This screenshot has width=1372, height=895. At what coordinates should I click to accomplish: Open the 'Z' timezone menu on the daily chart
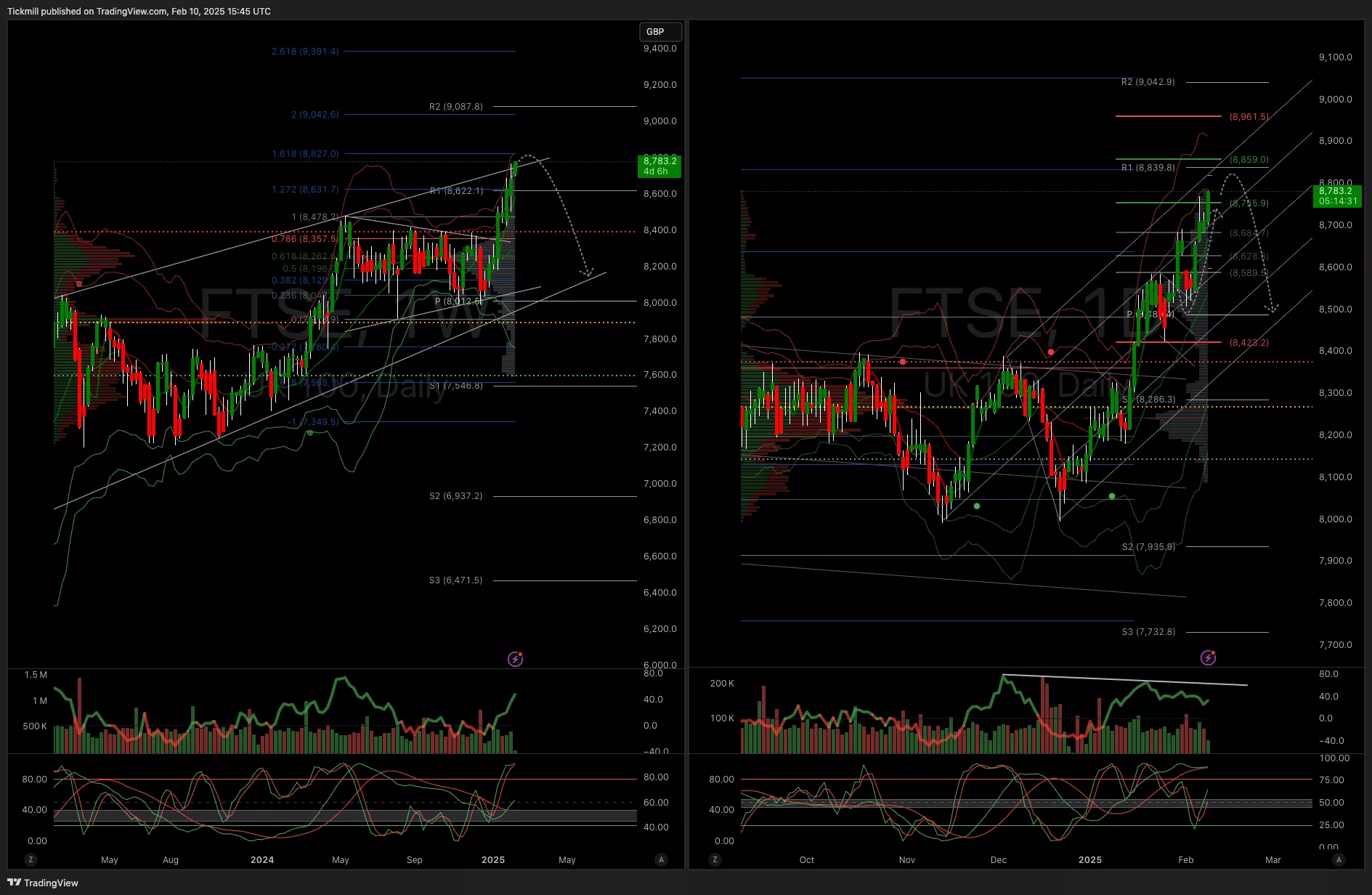[x=715, y=859]
